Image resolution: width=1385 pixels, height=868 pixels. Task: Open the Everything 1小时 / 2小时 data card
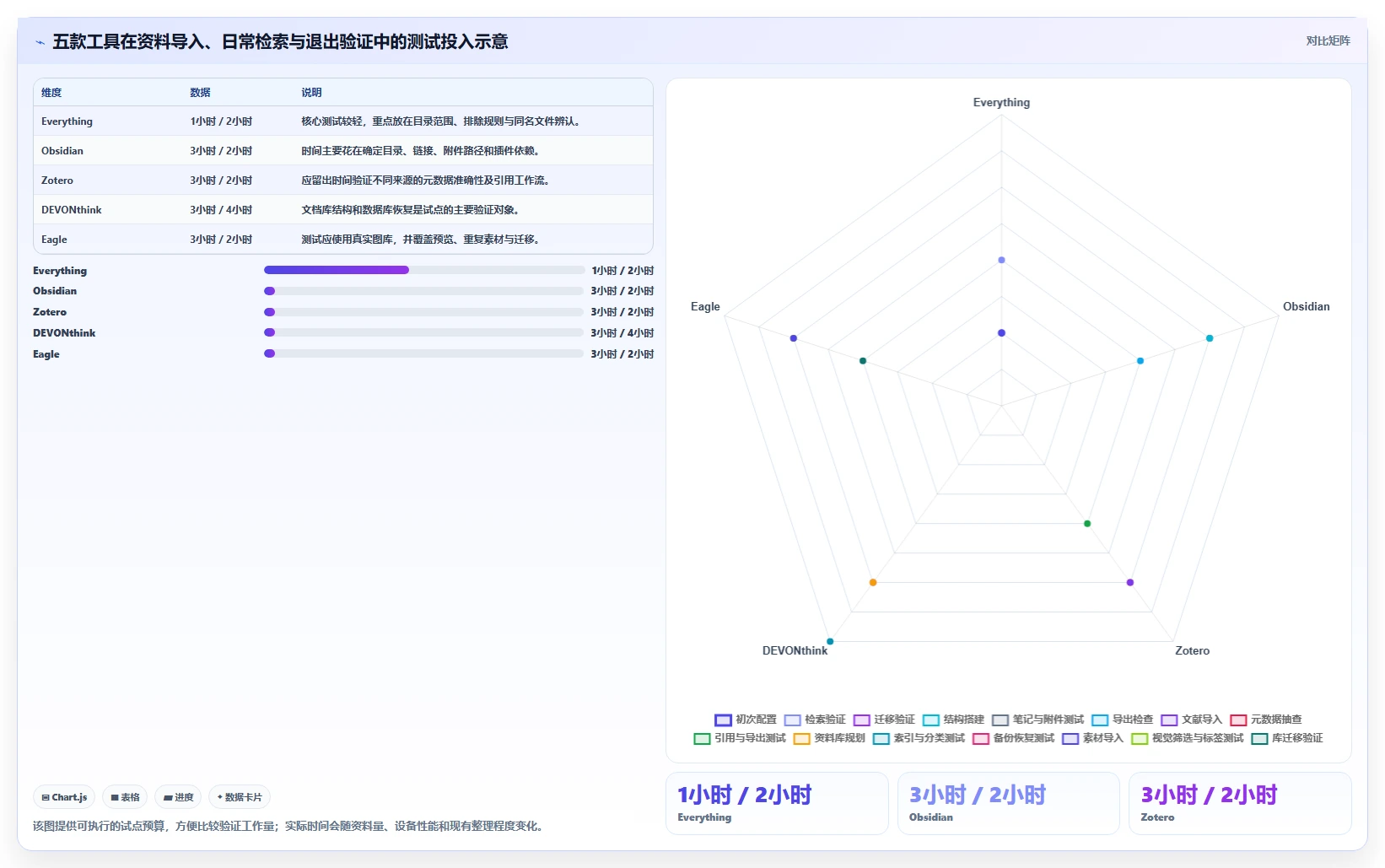[777, 804]
